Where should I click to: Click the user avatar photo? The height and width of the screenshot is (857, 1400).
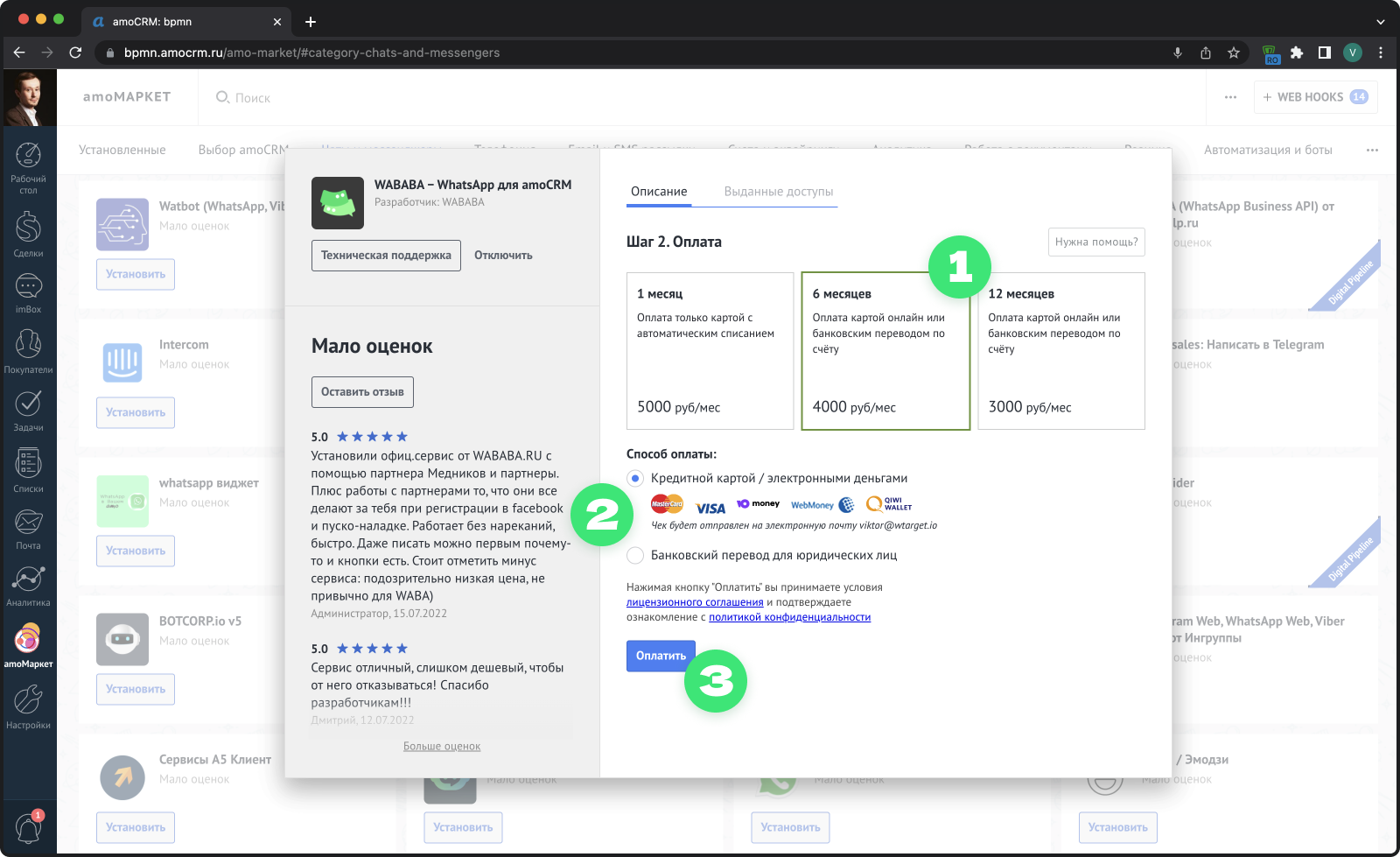[28, 98]
